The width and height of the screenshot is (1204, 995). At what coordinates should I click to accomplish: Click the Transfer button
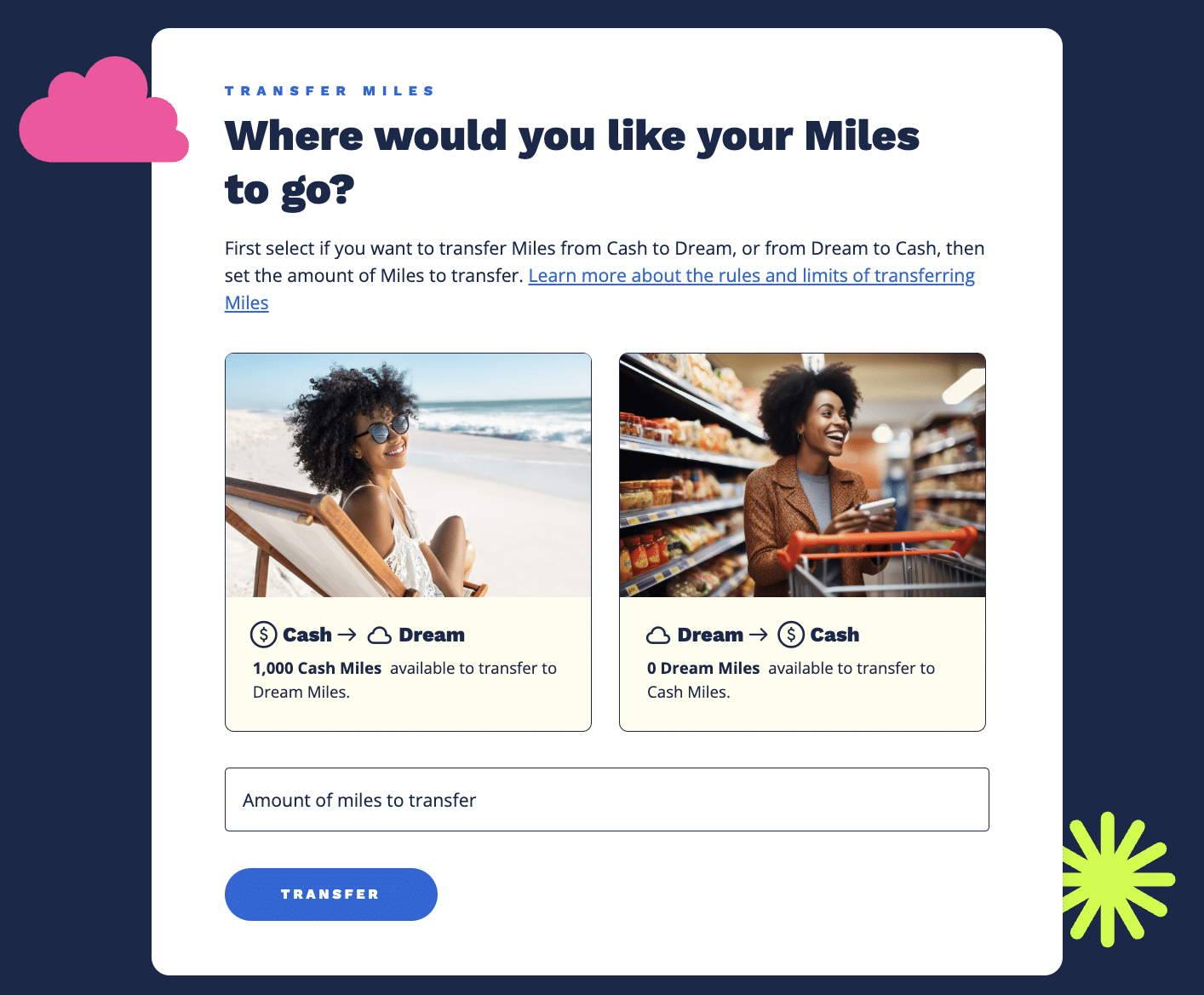(330, 894)
